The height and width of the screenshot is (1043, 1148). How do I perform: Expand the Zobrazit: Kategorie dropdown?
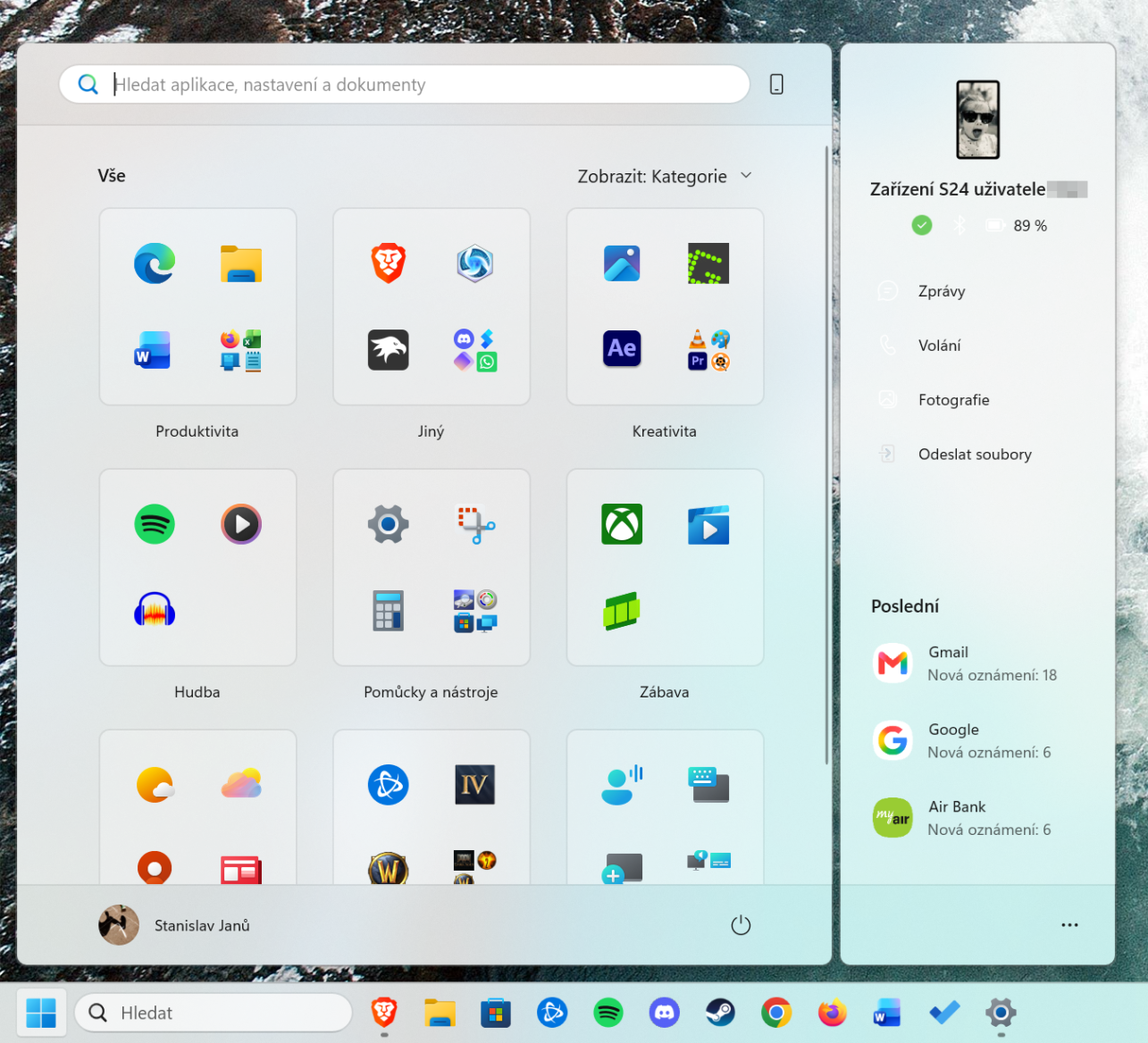point(666,176)
